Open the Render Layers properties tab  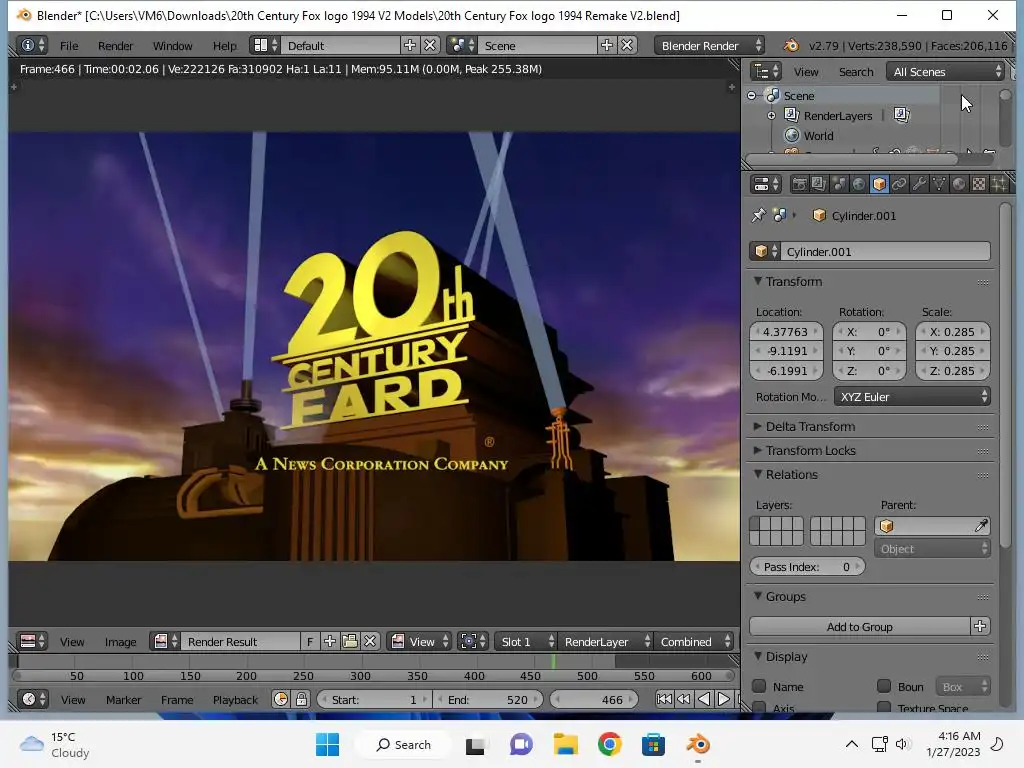pyautogui.click(x=818, y=185)
